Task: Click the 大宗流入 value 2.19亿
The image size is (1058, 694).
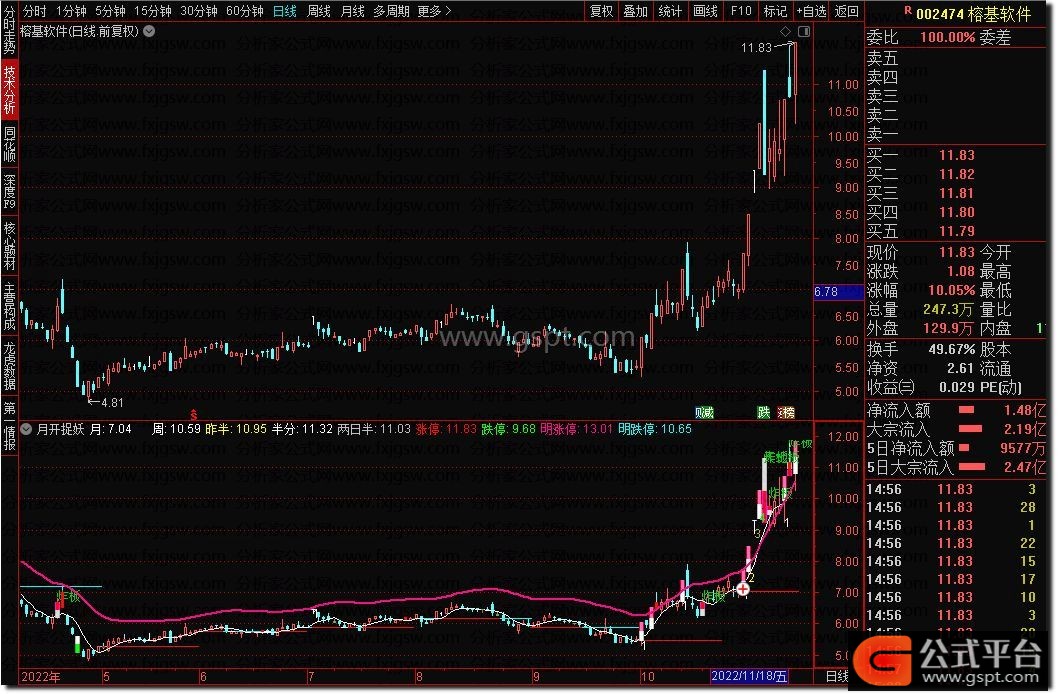Action: point(1024,429)
